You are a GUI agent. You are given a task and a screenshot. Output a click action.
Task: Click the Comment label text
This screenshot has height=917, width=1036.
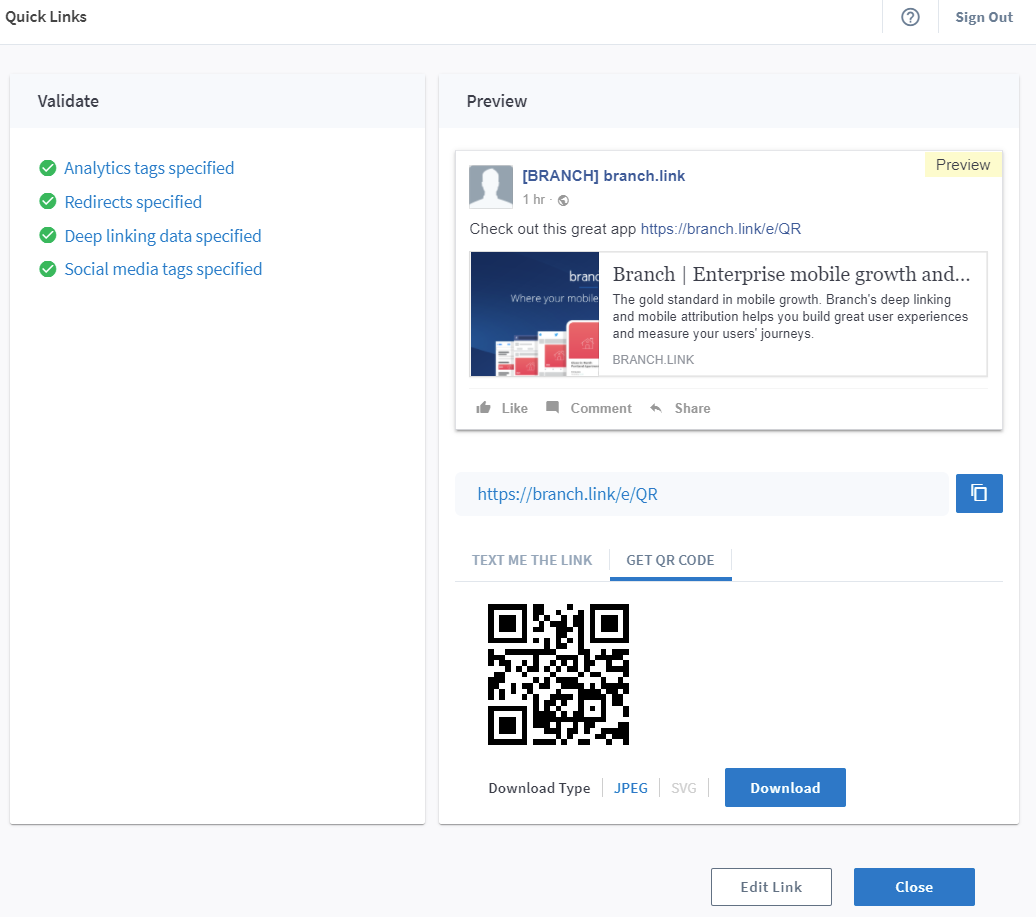coord(601,408)
